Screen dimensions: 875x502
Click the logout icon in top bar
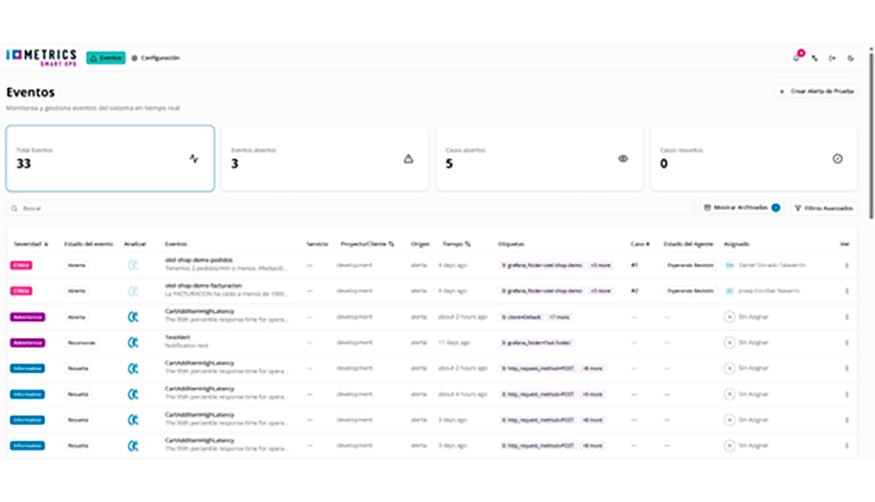pos(832,58)
